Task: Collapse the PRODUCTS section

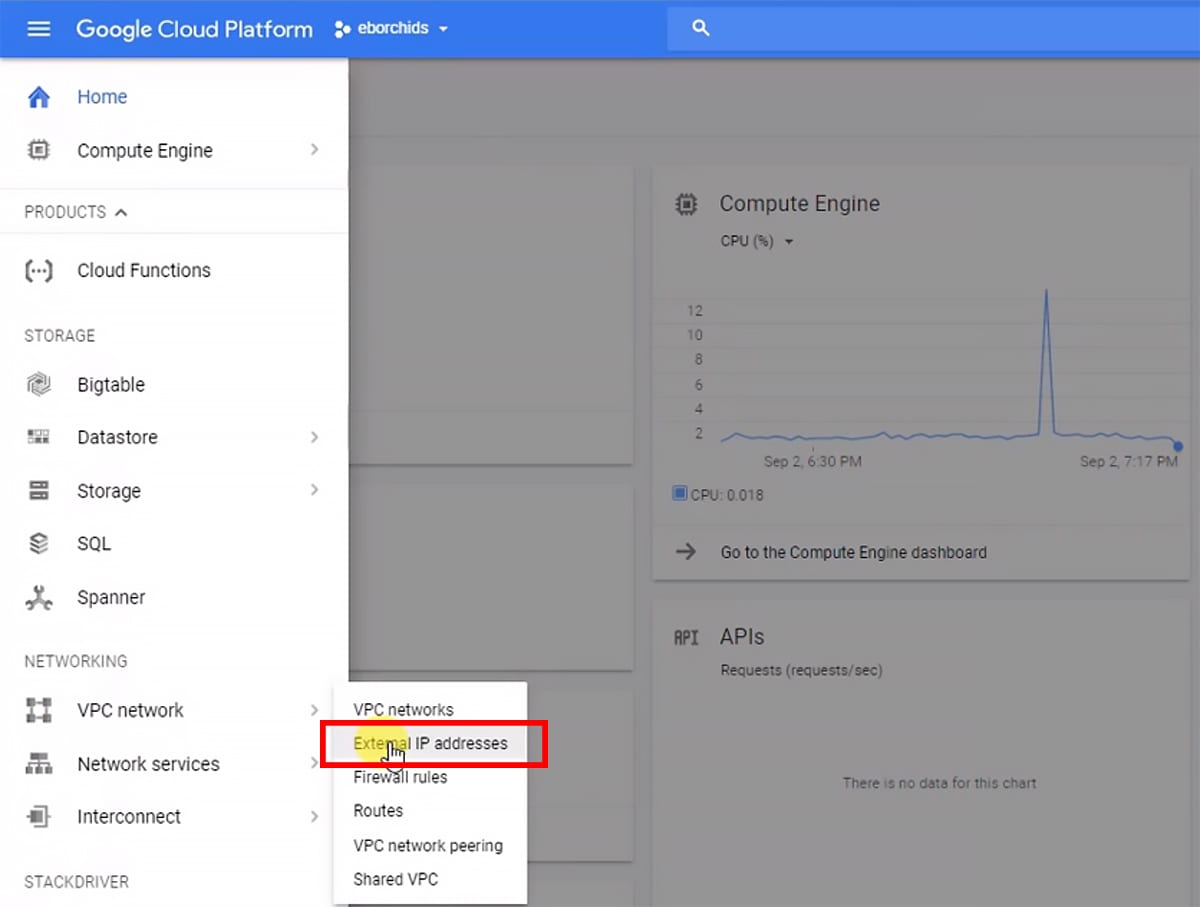Action: click(x=76, y=212)
